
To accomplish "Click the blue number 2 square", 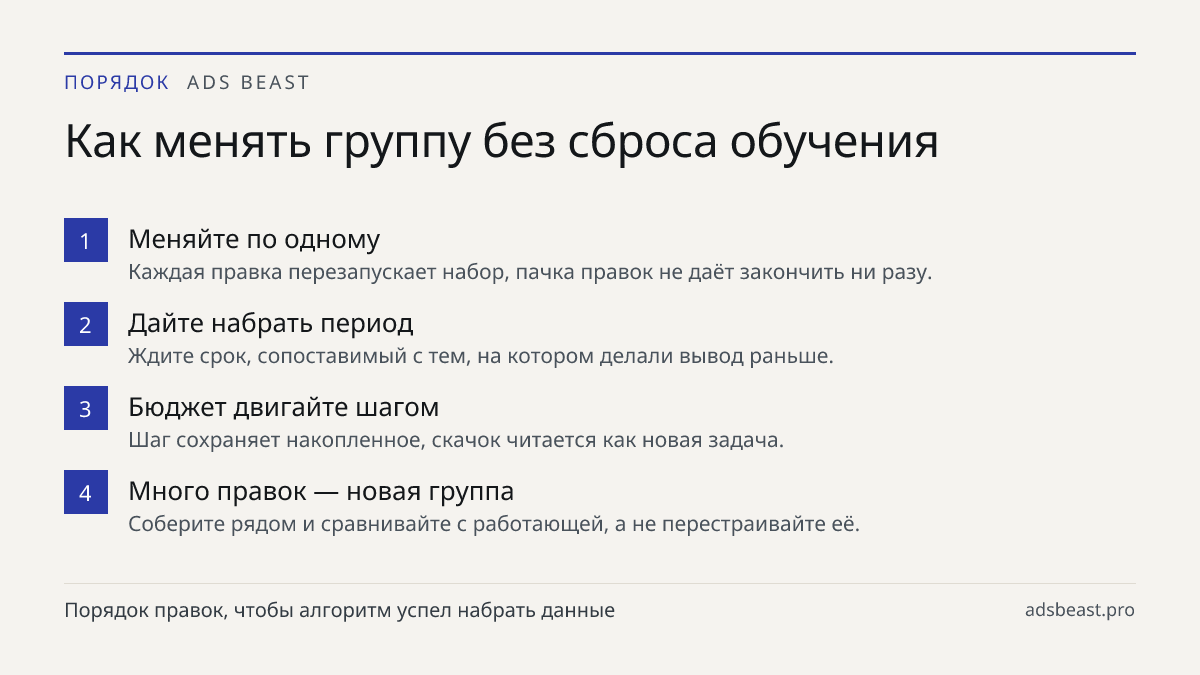I will coord(86,324).
